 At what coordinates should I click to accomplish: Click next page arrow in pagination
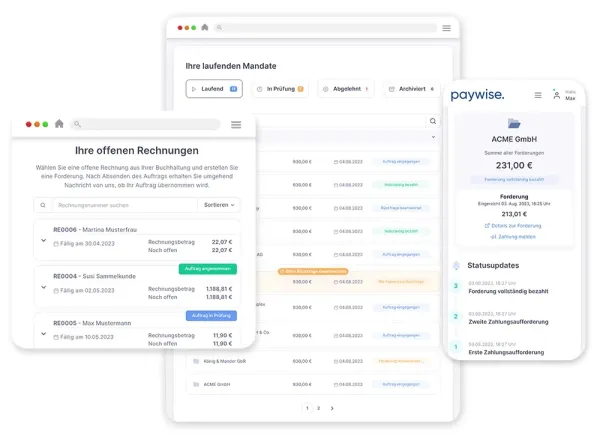coord(332,408)
